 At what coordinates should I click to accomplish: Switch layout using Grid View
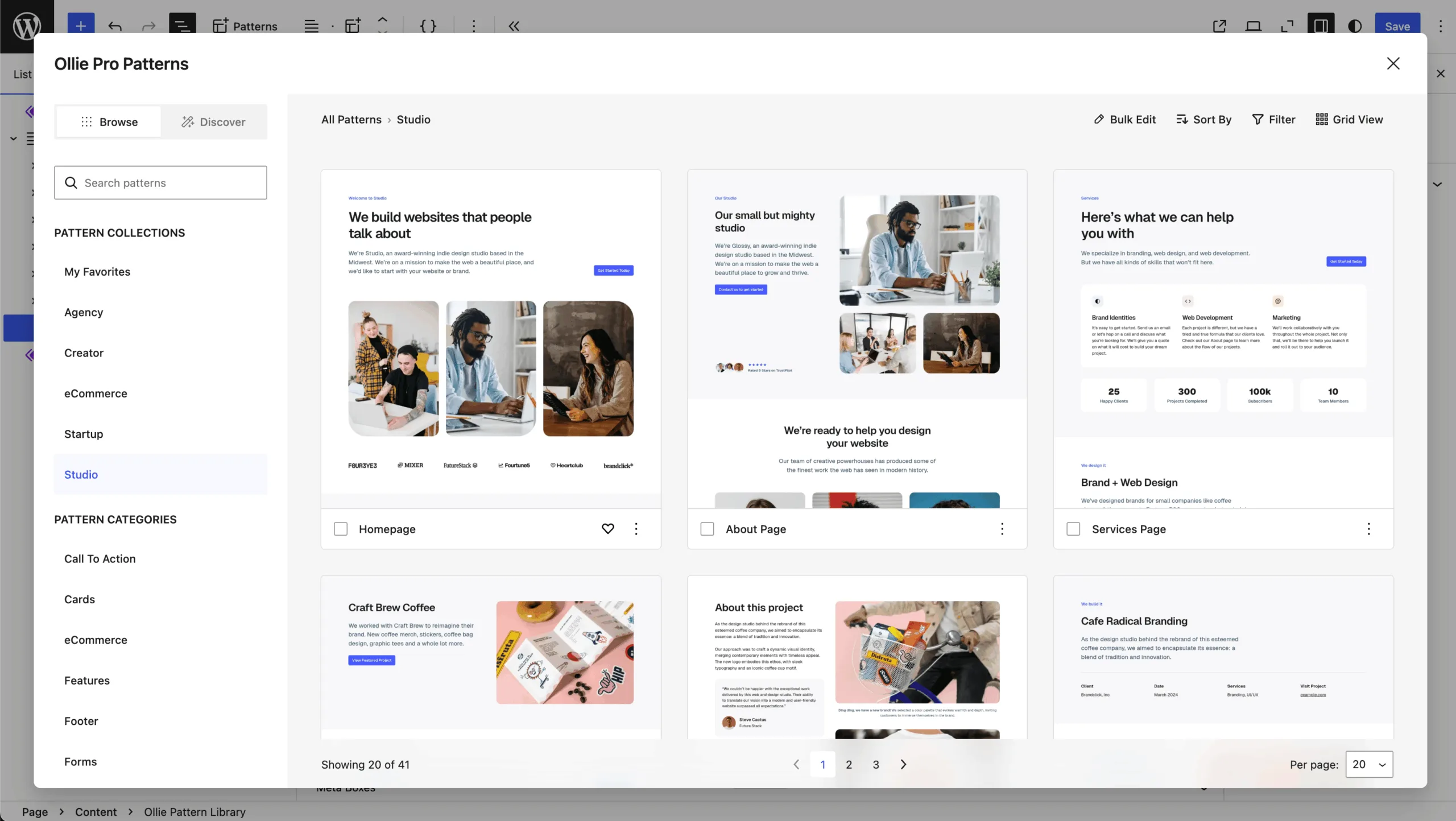pyautogui.click(x=1349, y=119)
